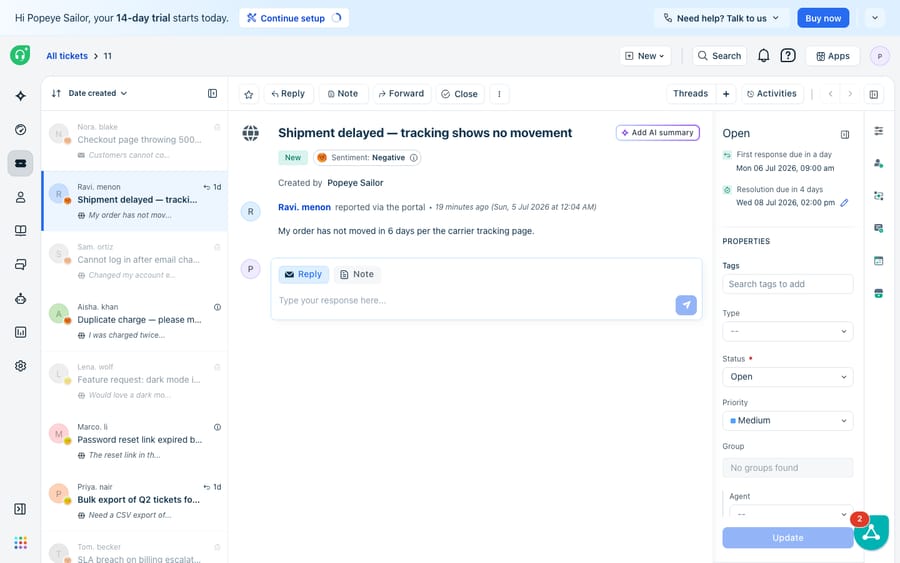The image size is (900, 563).
Task: Expand the New dropdown button
Action: tap(645, 56)
